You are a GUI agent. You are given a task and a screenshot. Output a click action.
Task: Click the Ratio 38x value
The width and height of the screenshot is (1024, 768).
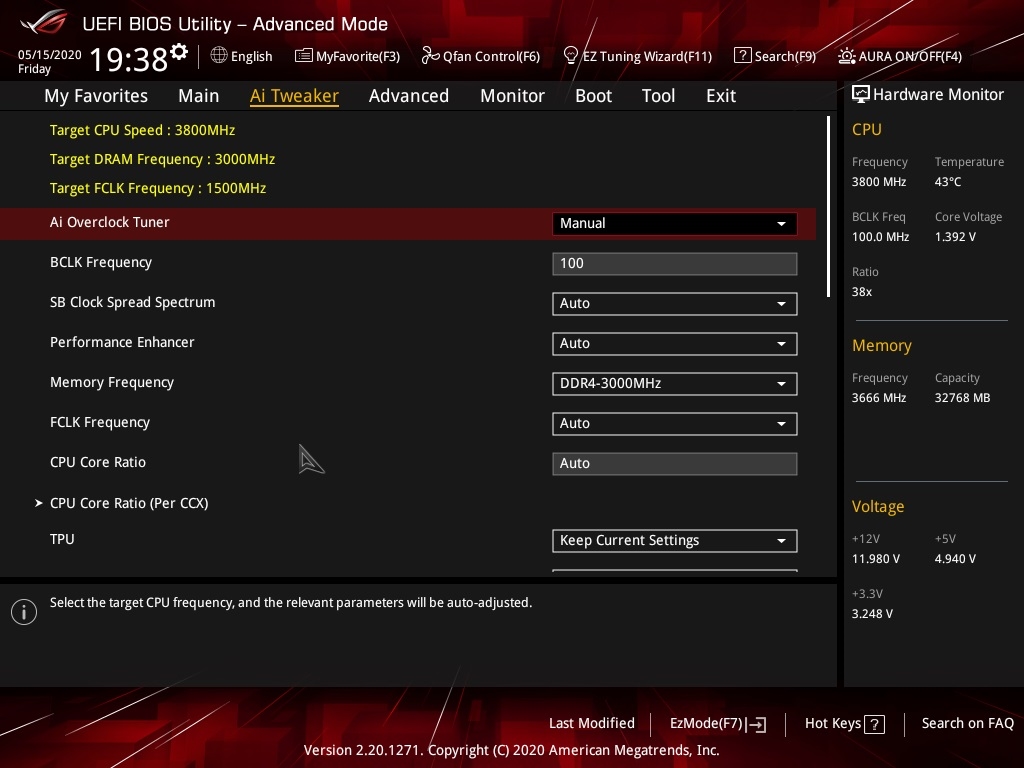861,292
